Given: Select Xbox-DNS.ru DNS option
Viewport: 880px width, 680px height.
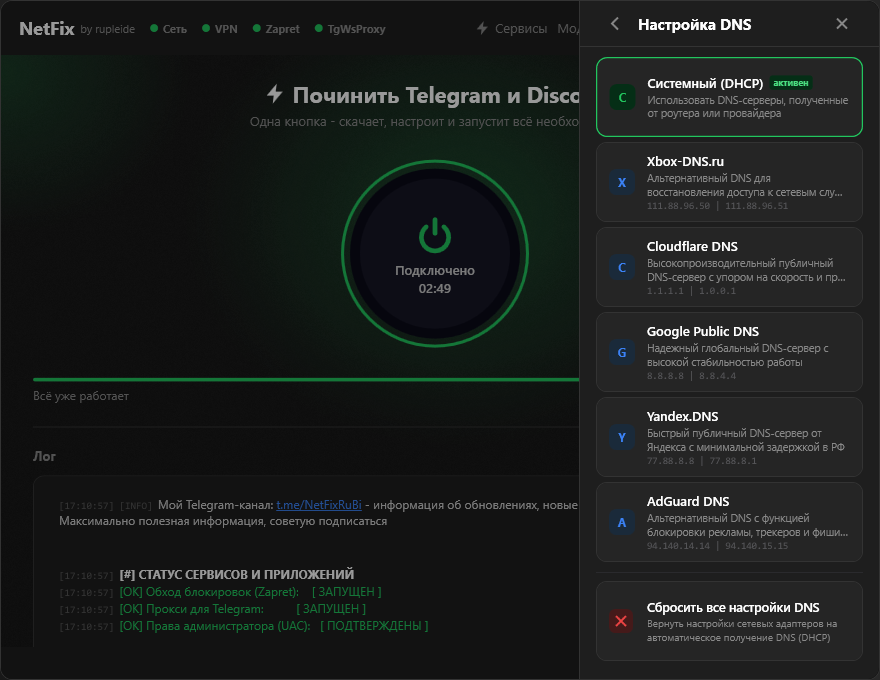Looking at the screenshot, I should (729, 182).
